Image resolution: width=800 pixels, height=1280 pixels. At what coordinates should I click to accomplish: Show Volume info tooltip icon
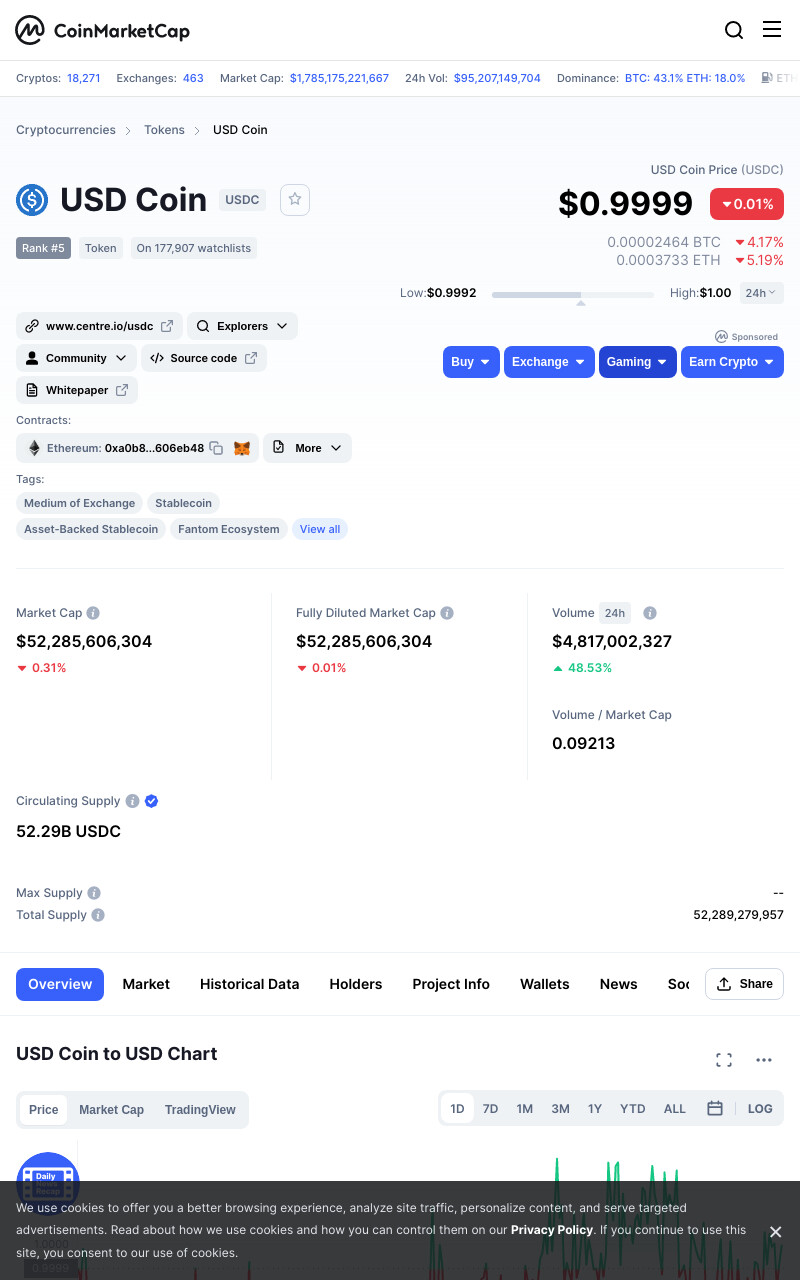click(x=650, y=613)
